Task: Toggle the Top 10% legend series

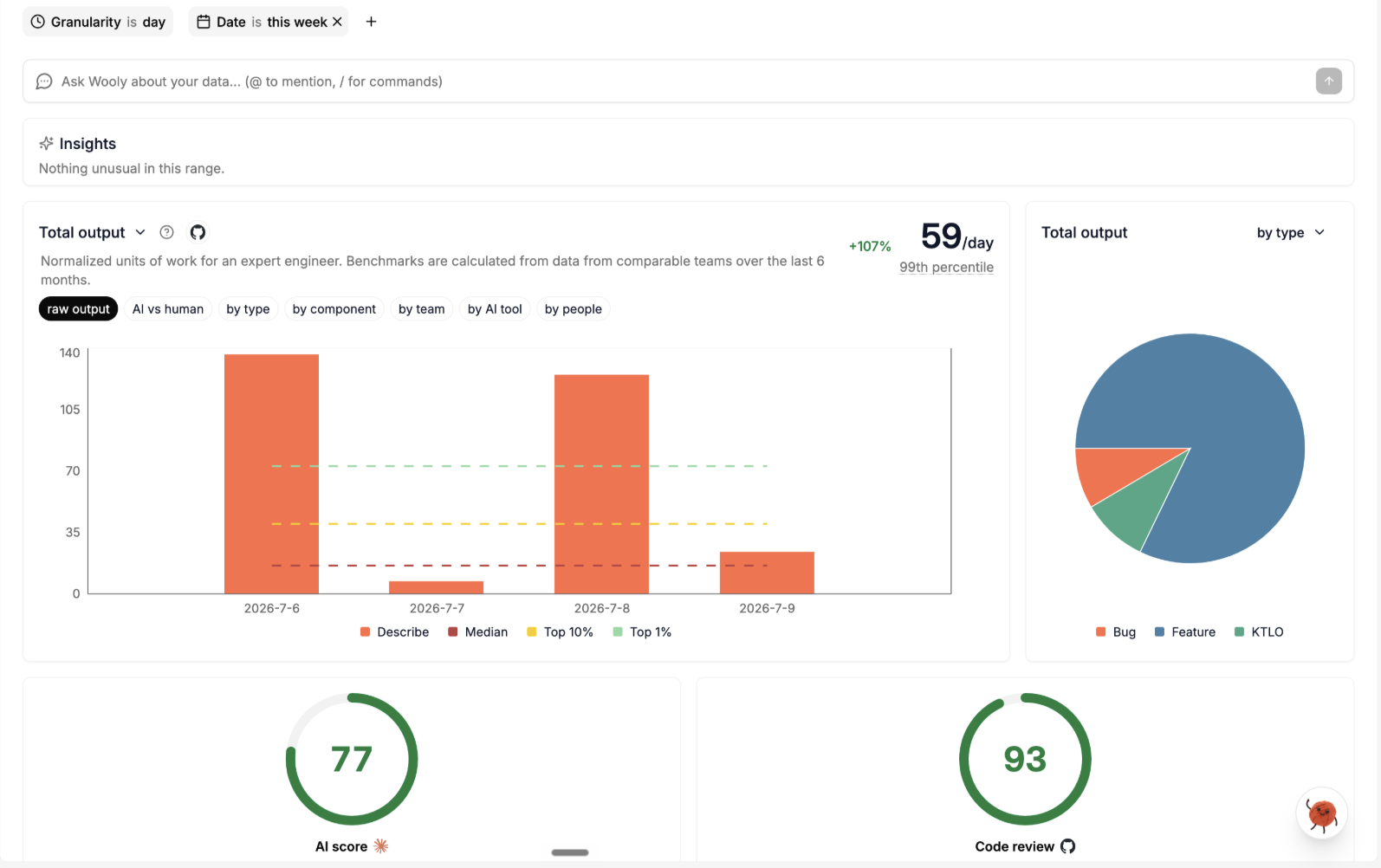Action: 560,632
